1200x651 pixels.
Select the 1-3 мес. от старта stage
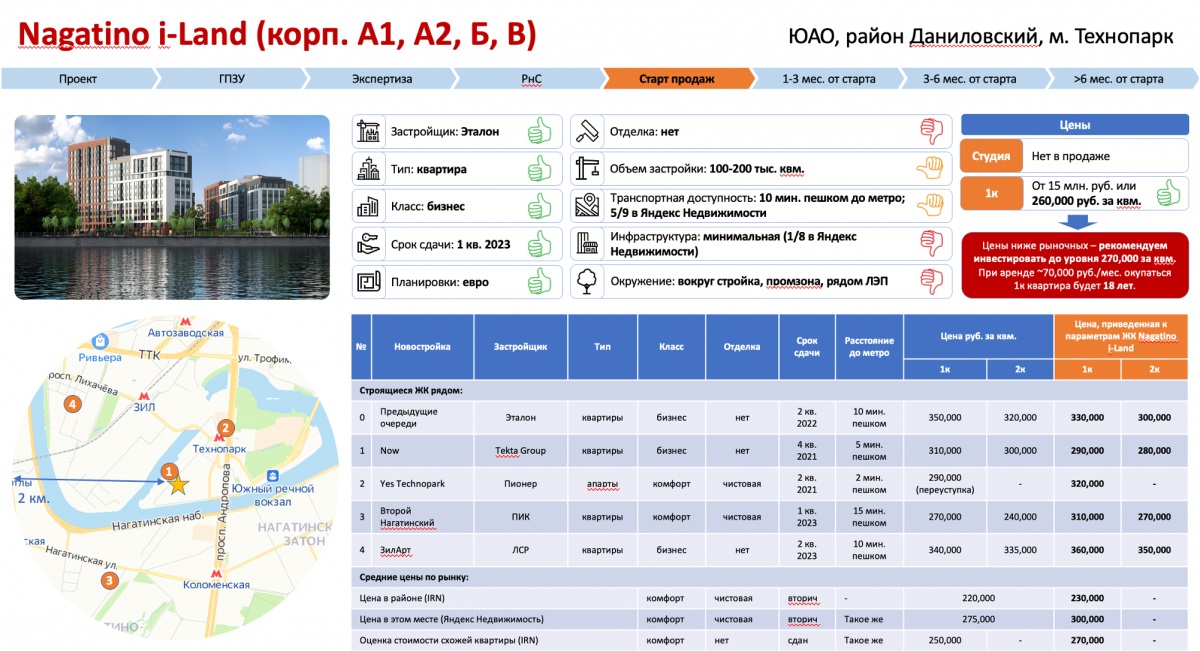(x=829, y=79)
